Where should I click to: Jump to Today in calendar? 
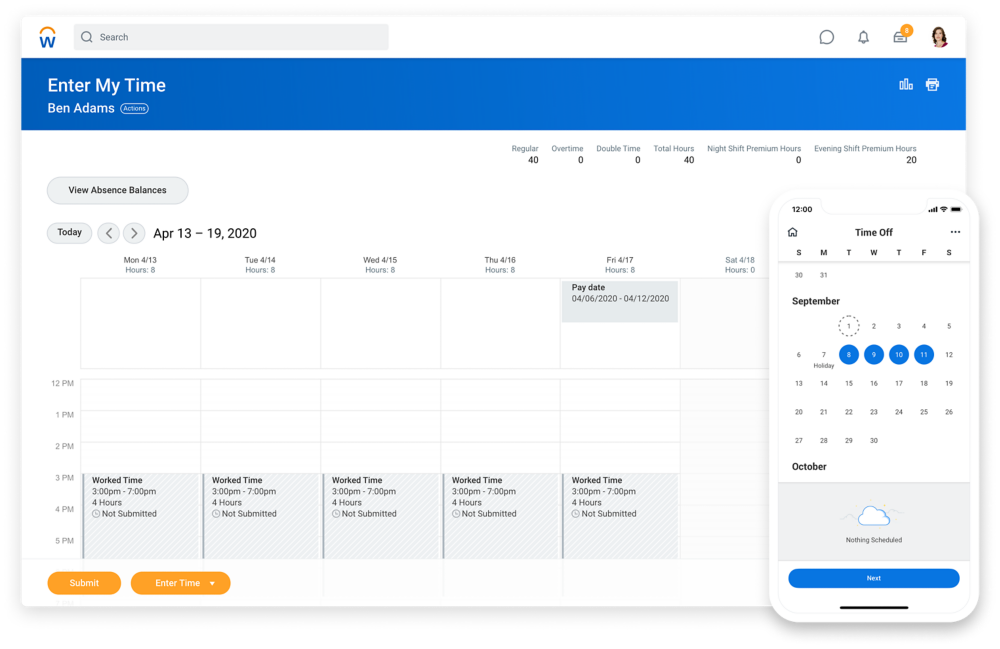(69, 233)
